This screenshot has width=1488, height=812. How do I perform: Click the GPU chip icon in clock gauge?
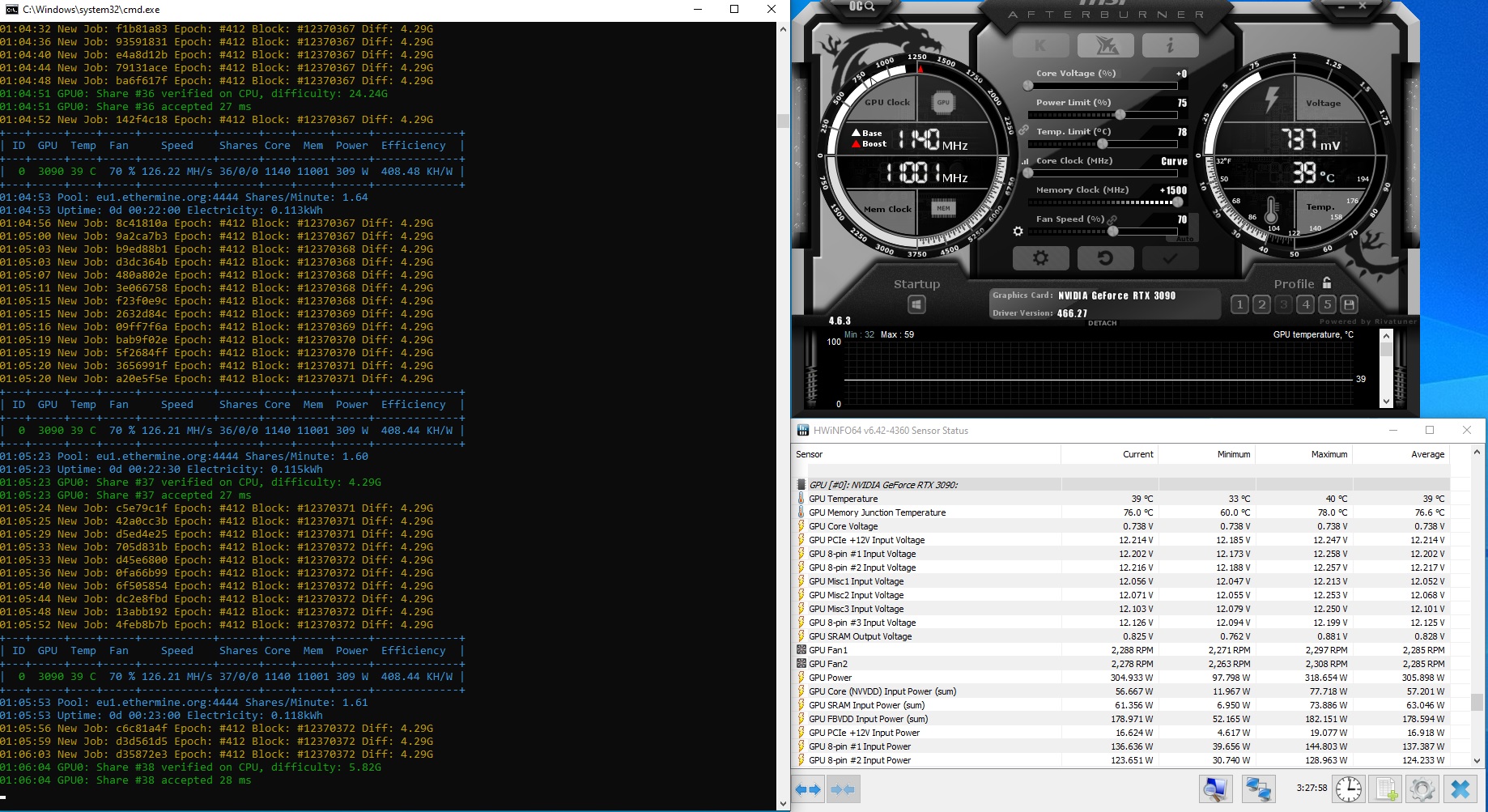943,103
